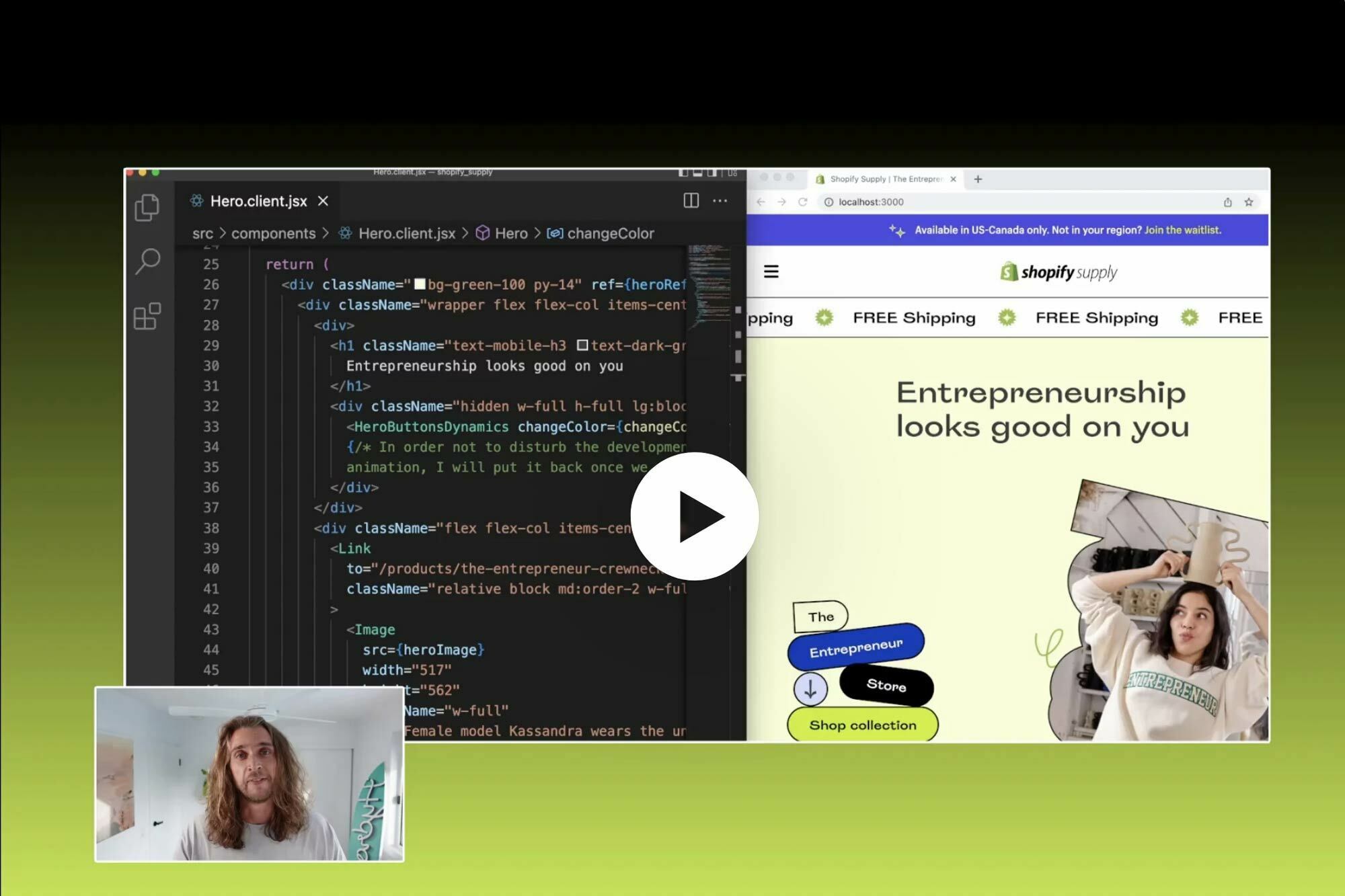Click the browser share icon
Viewport: 1345px width, 896px height.
[1227, 202]
